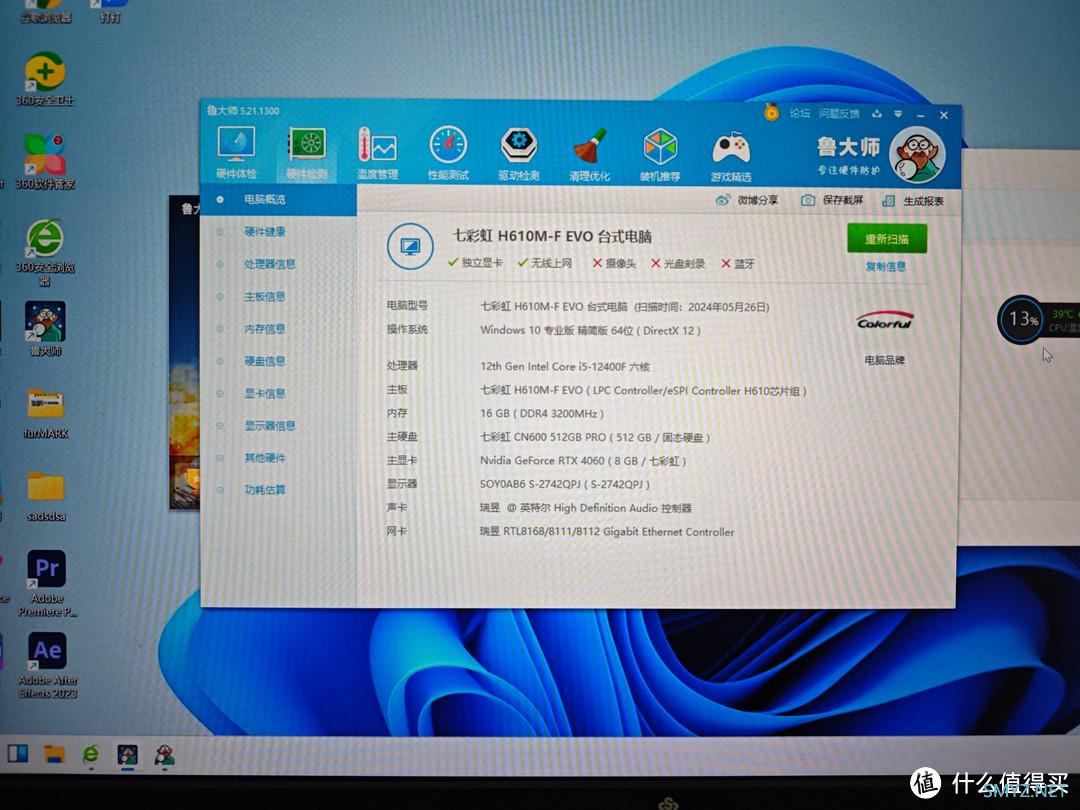1080x810 pixels.
Task: Open the Adobe After Effects 2023 shortcut
Action: pyautogui.click(x=47, y=665)
